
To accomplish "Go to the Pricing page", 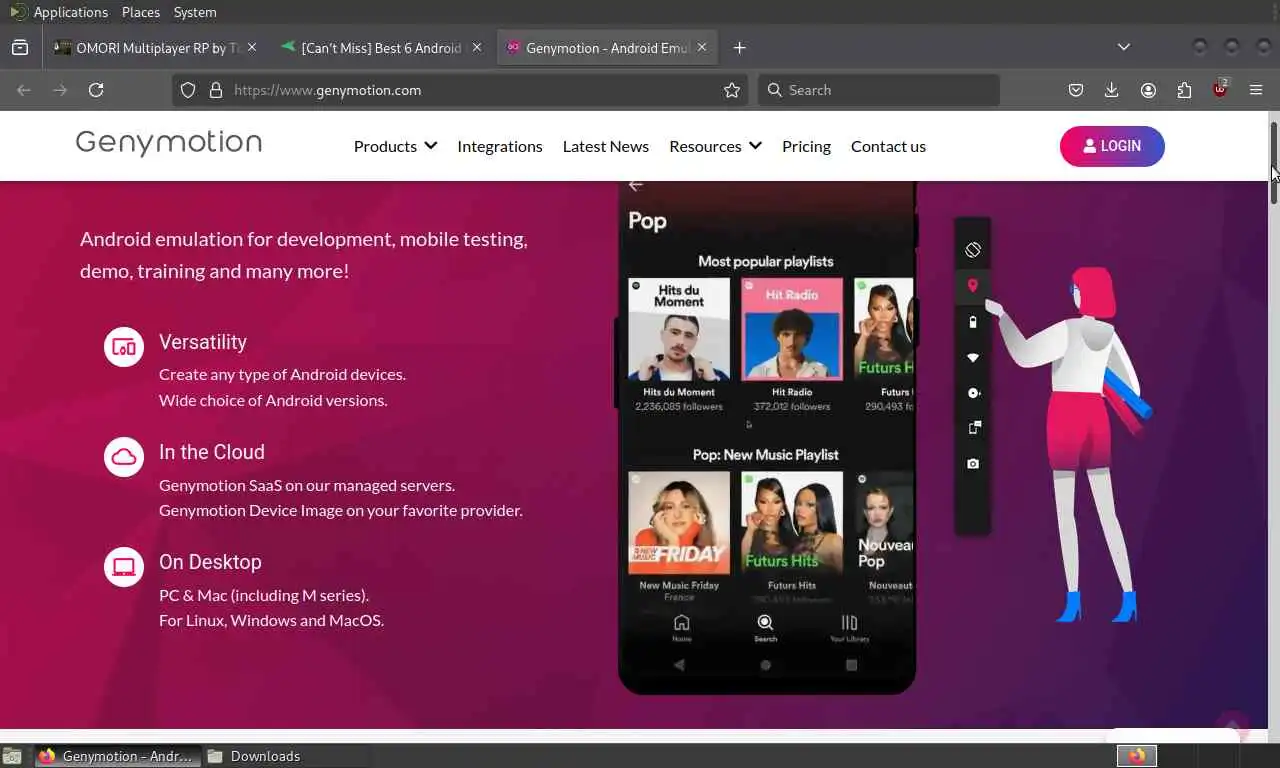I will pos(806,146).
